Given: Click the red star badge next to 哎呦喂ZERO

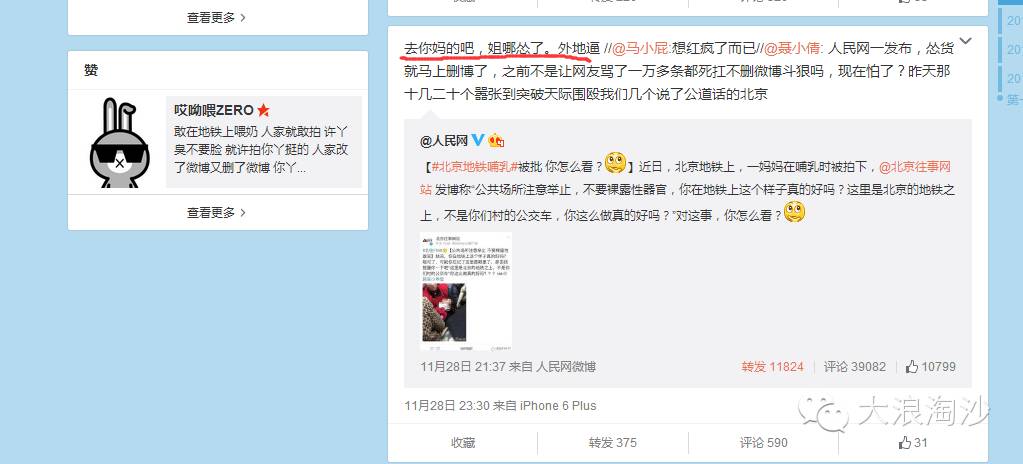Looking at the screenshot, I should [x=263, y=110].
